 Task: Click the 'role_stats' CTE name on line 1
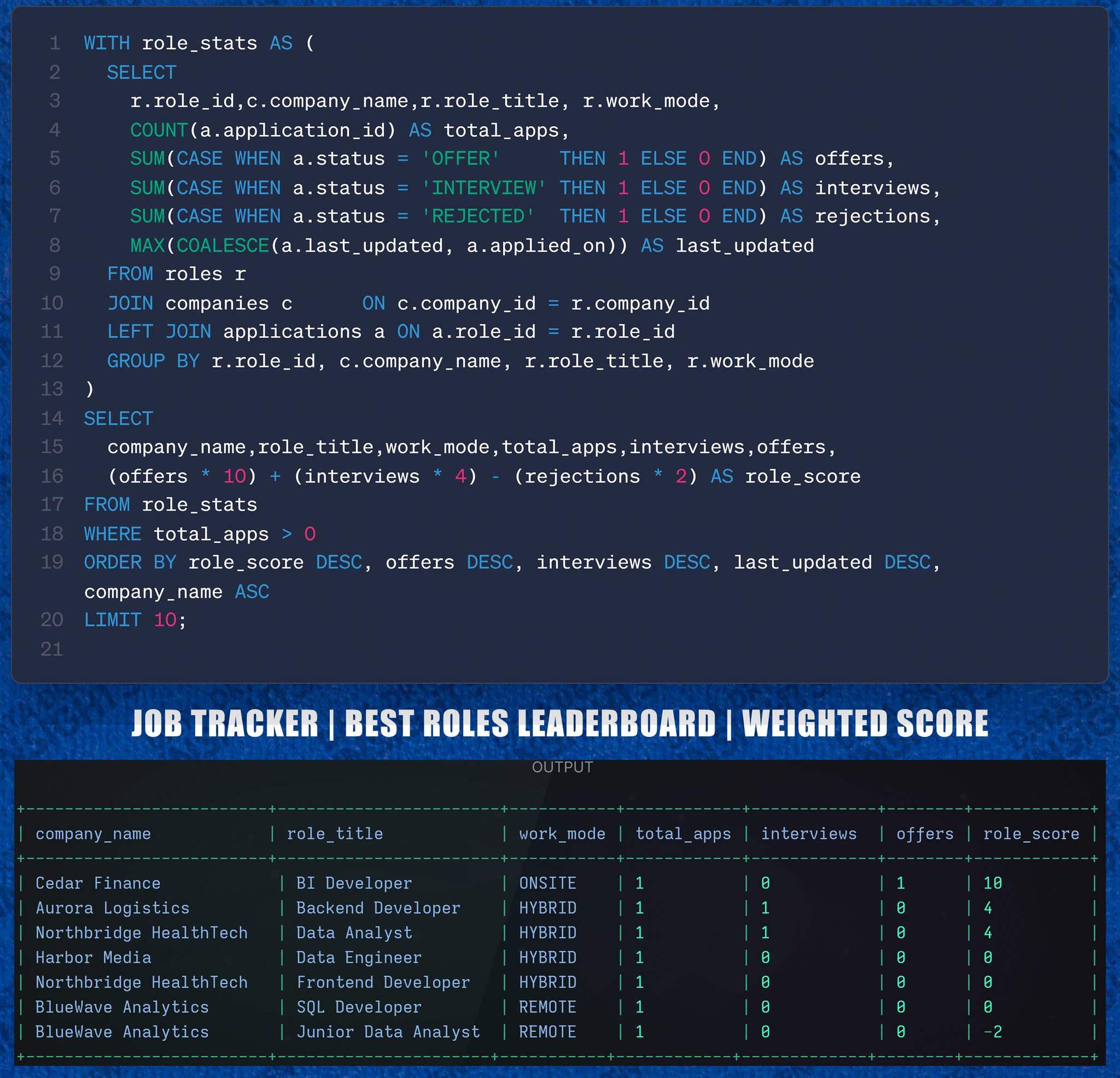click(x=200, y=43)
